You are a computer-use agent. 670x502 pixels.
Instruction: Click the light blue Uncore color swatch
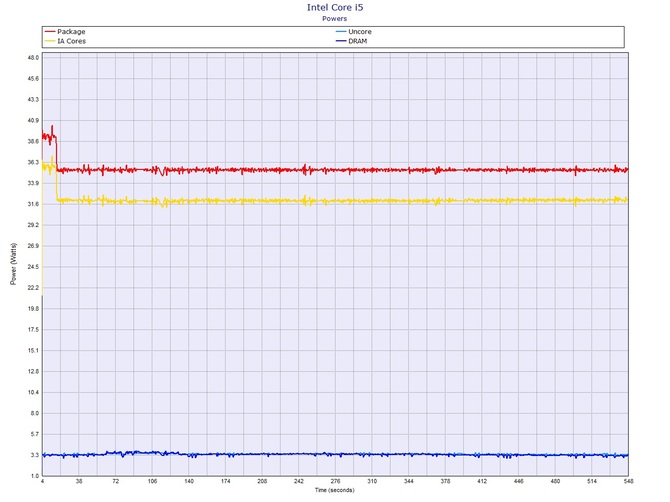(x=341, y=32)
